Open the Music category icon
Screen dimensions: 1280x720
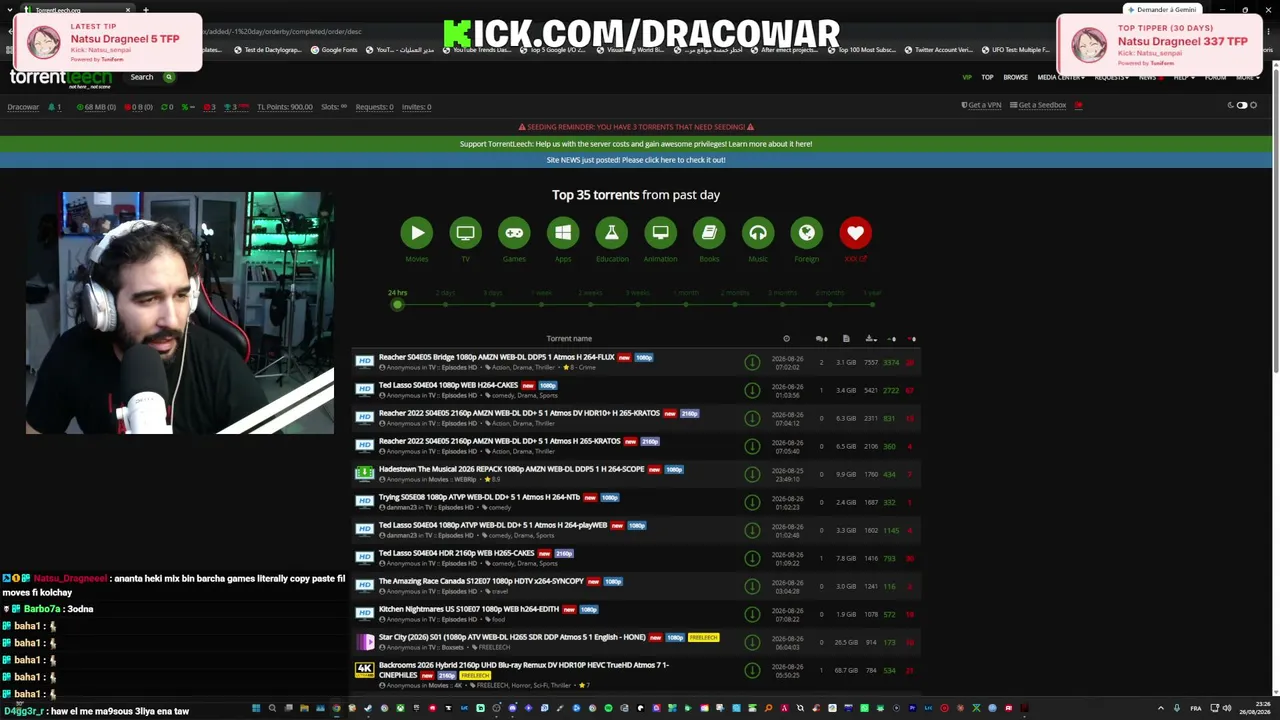point(758,233)
